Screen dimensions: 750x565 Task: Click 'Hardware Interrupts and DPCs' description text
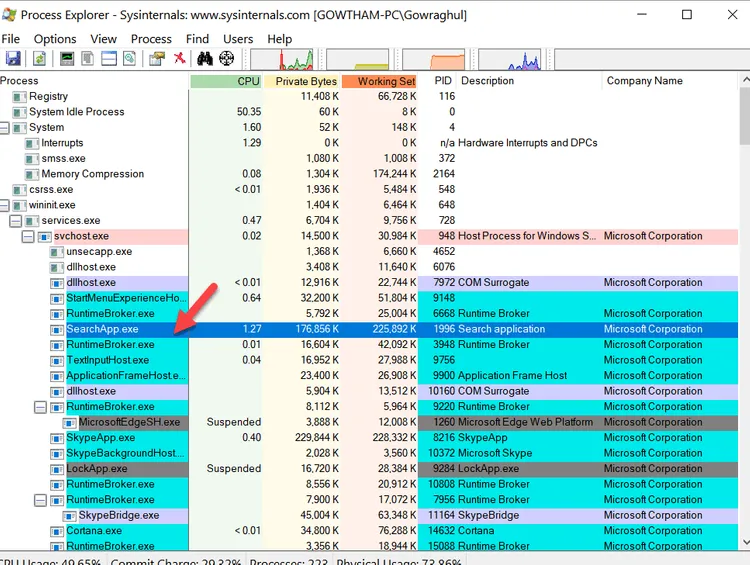[x=528, y=143]
